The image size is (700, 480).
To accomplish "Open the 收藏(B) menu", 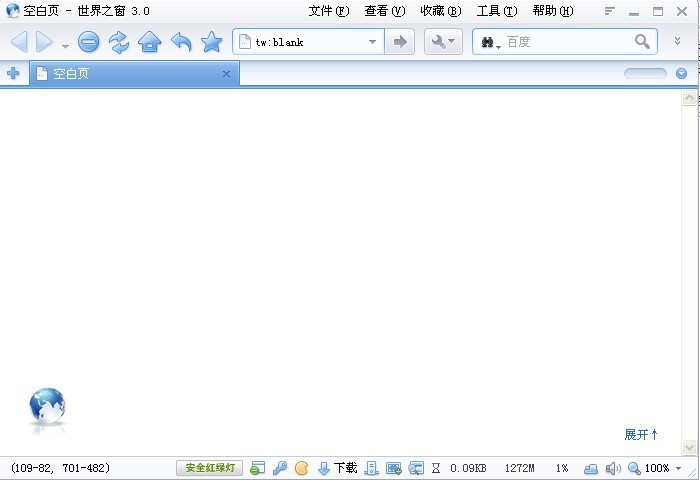I will tap(441, 11).
